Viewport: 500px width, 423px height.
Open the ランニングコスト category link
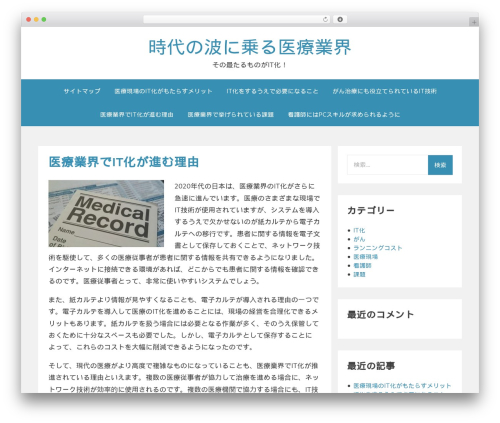378,248
